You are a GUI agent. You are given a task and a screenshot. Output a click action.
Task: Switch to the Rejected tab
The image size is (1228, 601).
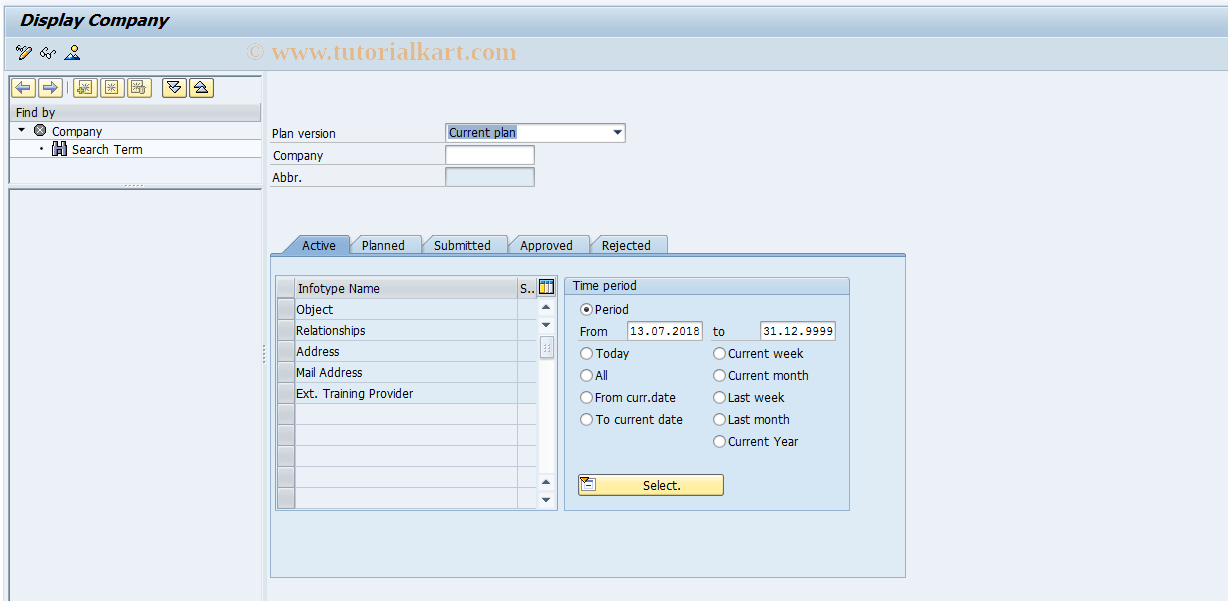click(629, 244)
